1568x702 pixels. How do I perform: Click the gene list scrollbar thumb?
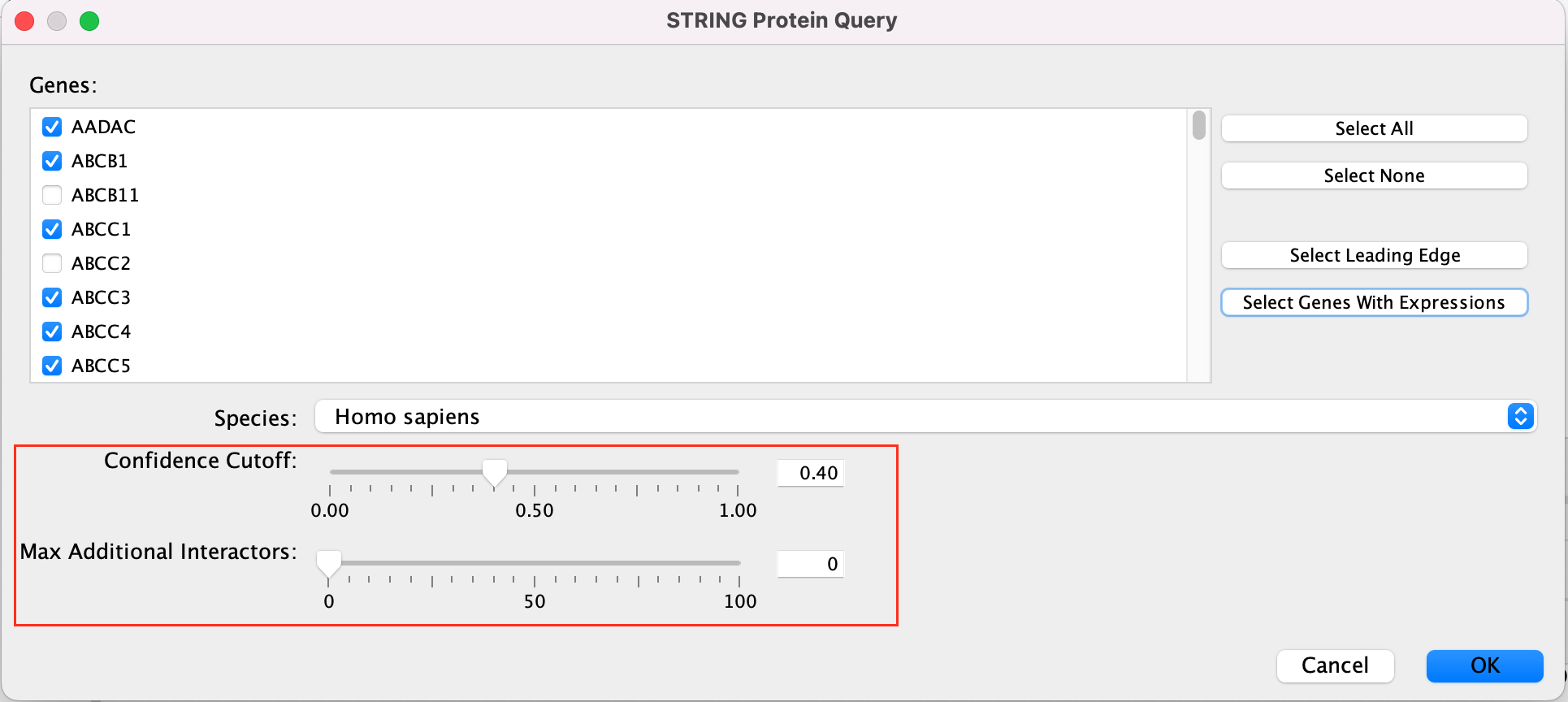[x=1198, y=126]
